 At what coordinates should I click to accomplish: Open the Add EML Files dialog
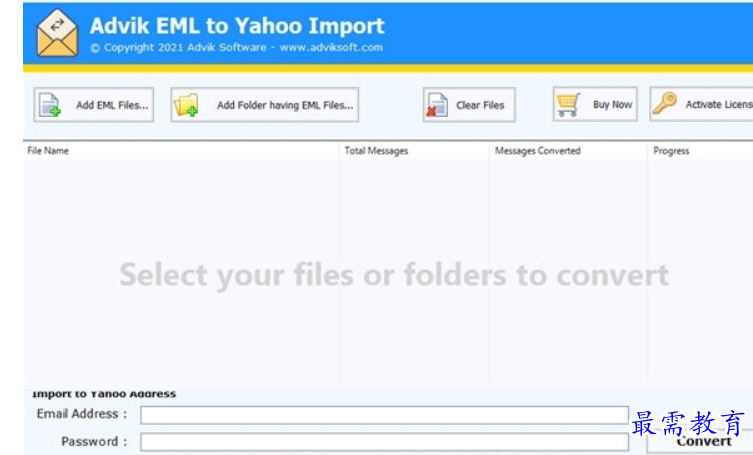[94, 105]
